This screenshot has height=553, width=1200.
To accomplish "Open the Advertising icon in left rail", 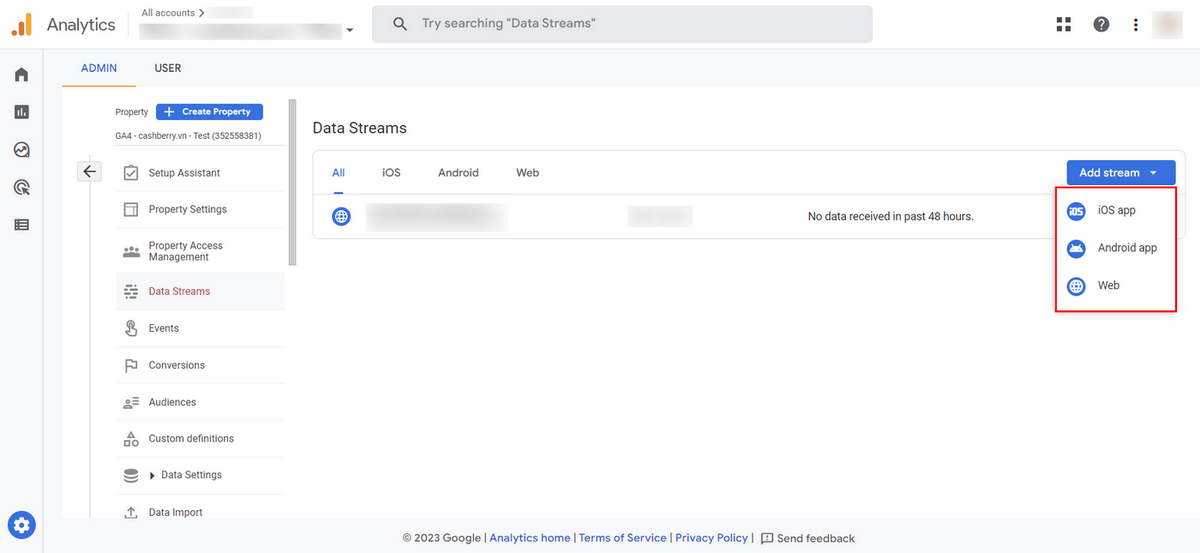I will (21, 187).
